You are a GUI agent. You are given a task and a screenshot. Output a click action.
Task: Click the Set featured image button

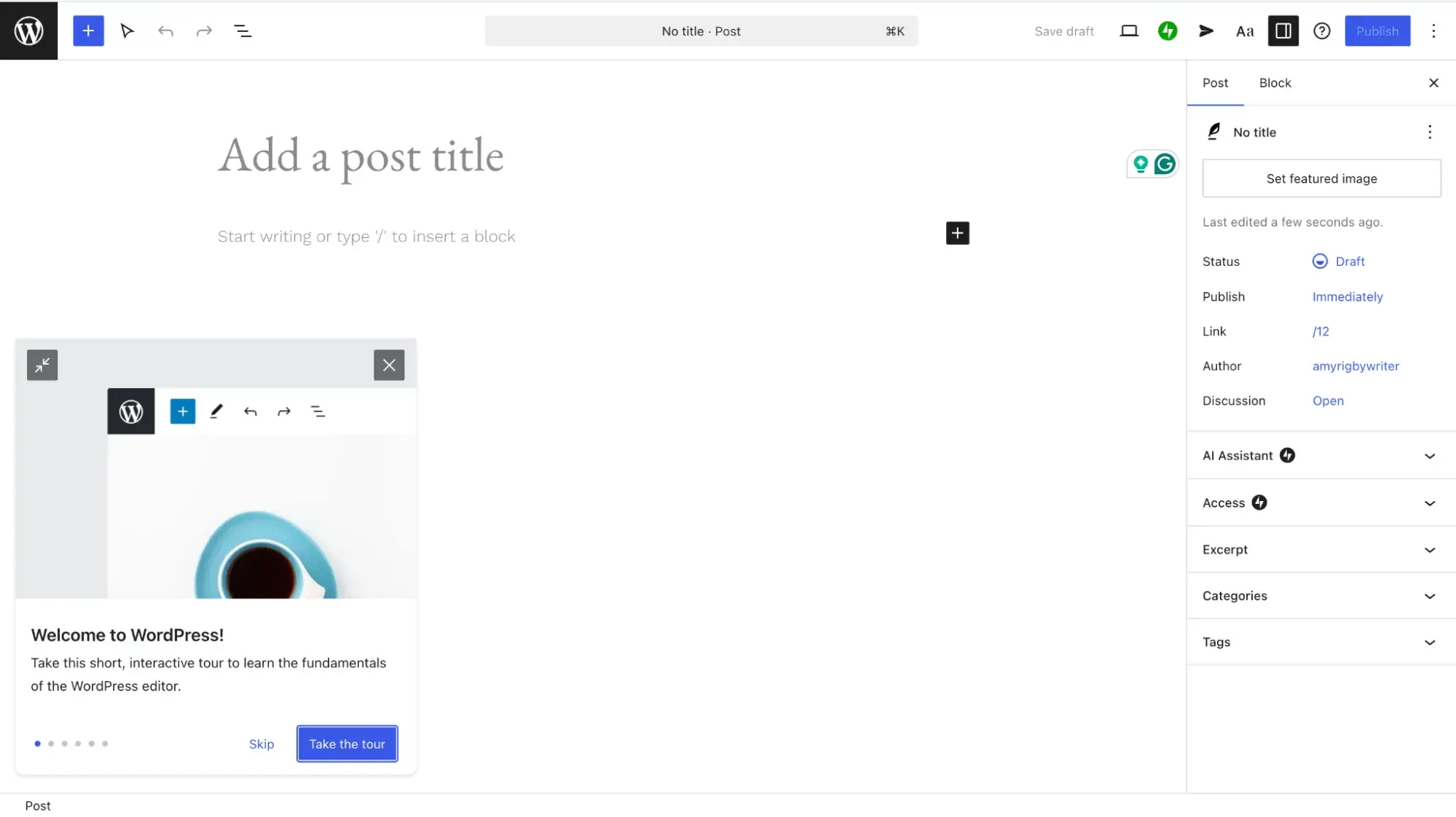point(1321,178)
